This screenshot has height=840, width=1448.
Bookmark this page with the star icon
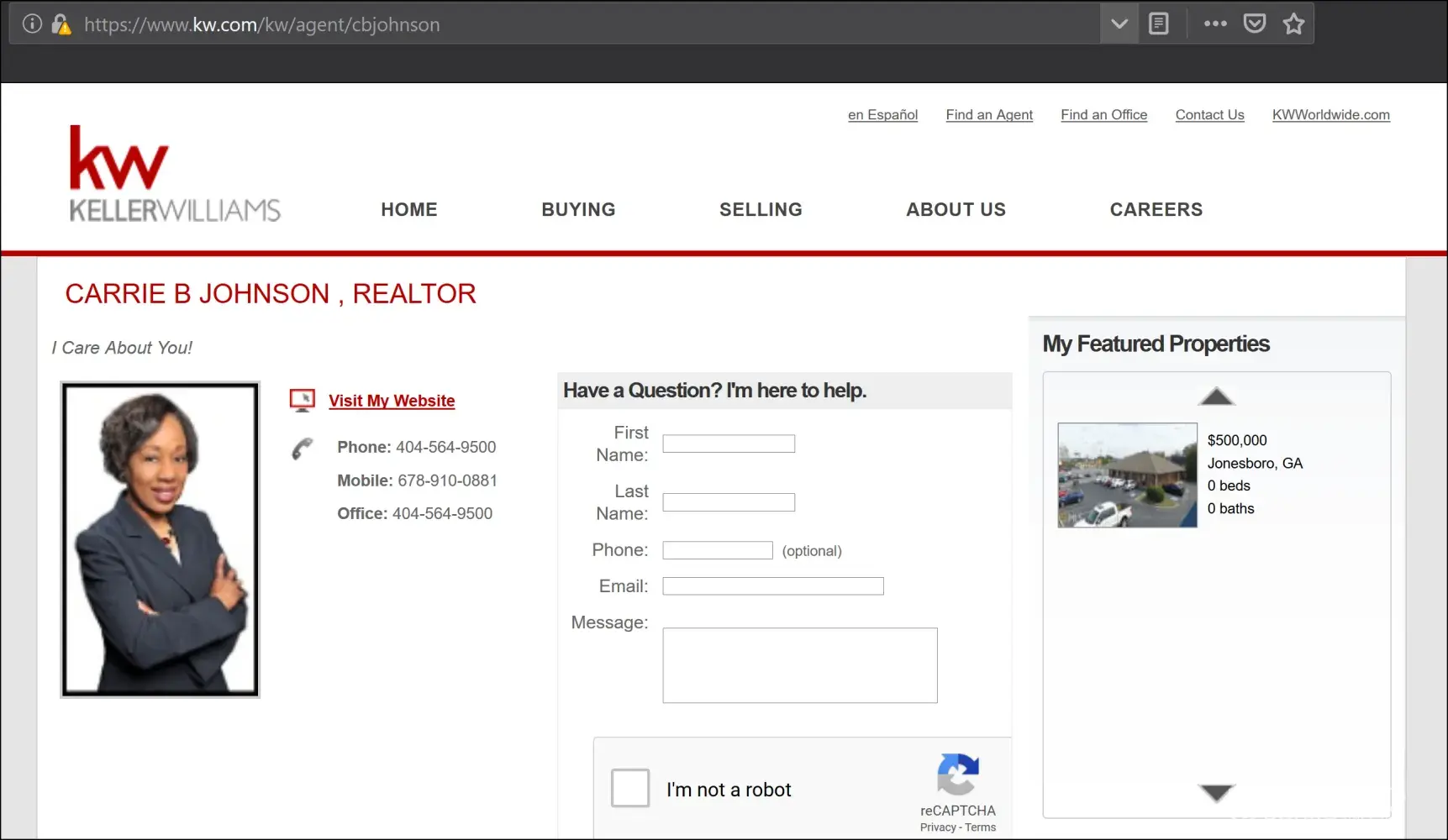coord(1293,24)
